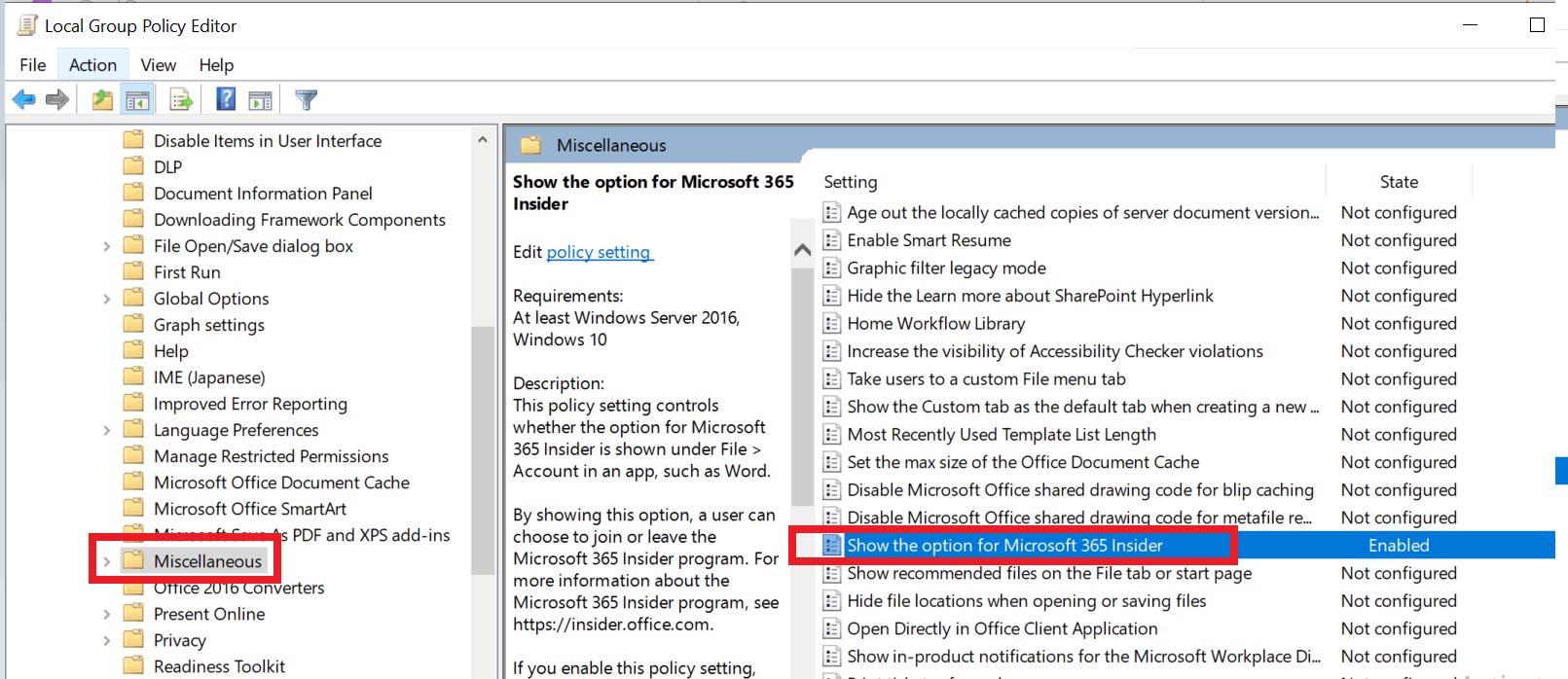Click policy icon beside Take users to custom File menu tab
Image resolution: width=1568 pixels, height=679 pixels.
(831, 378)
